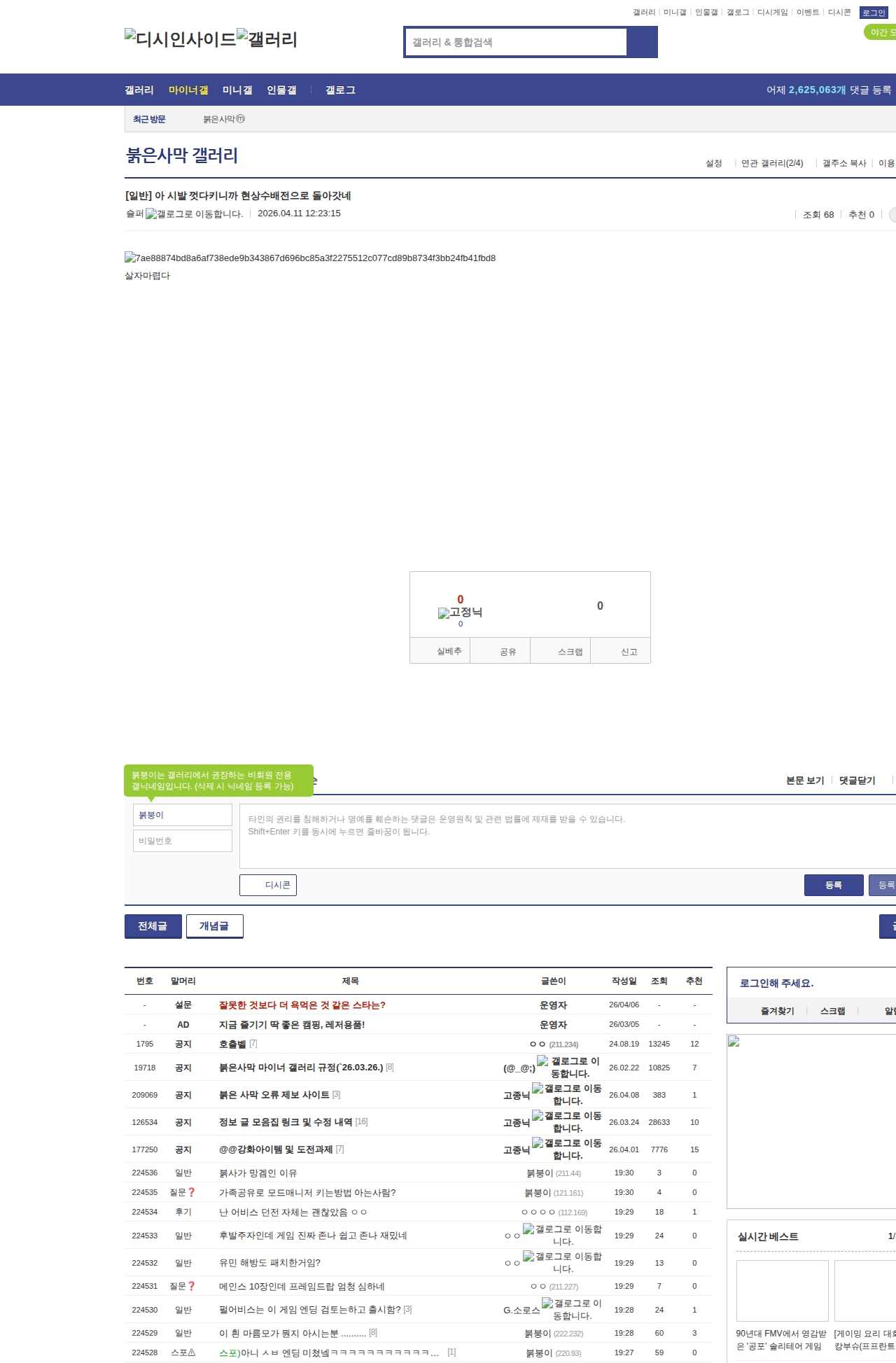
Task: Click the 로그인 button at the top
Action: [874, 13]
